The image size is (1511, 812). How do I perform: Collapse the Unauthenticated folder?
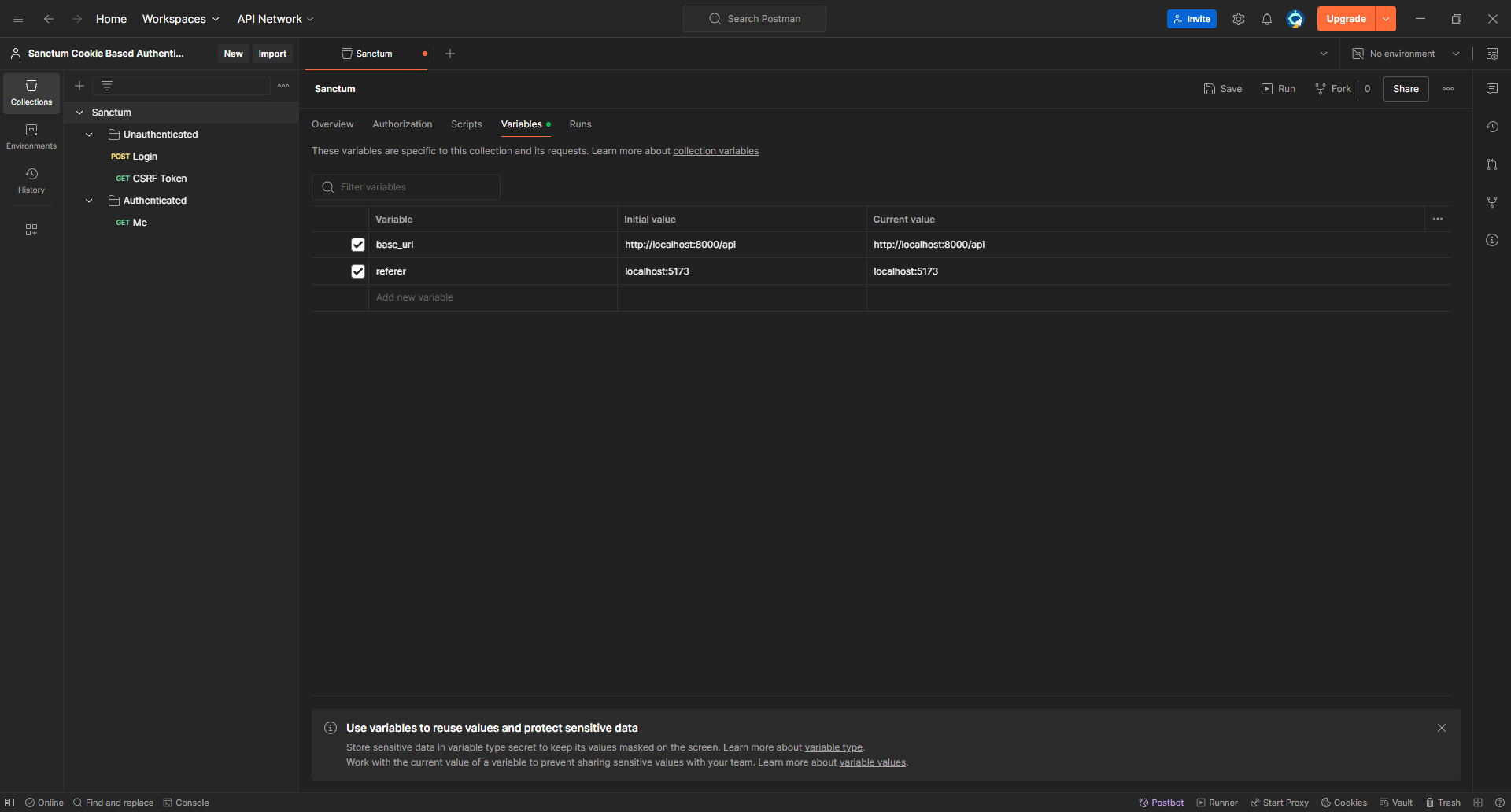90,135
